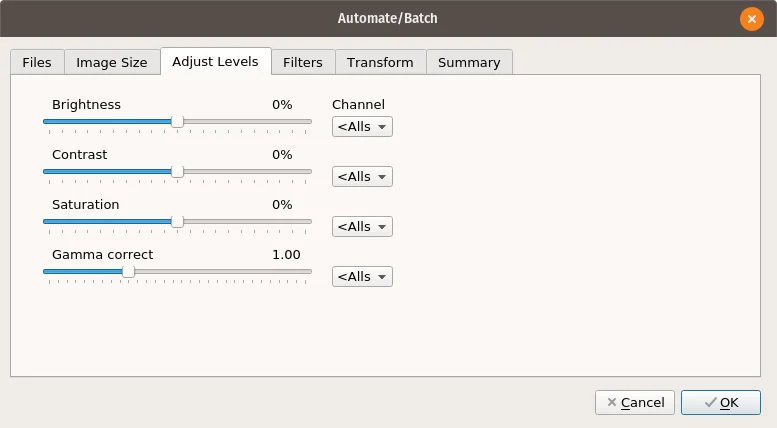Confirm with the OK button
This screenshot has width=777, height=428.
721,403
